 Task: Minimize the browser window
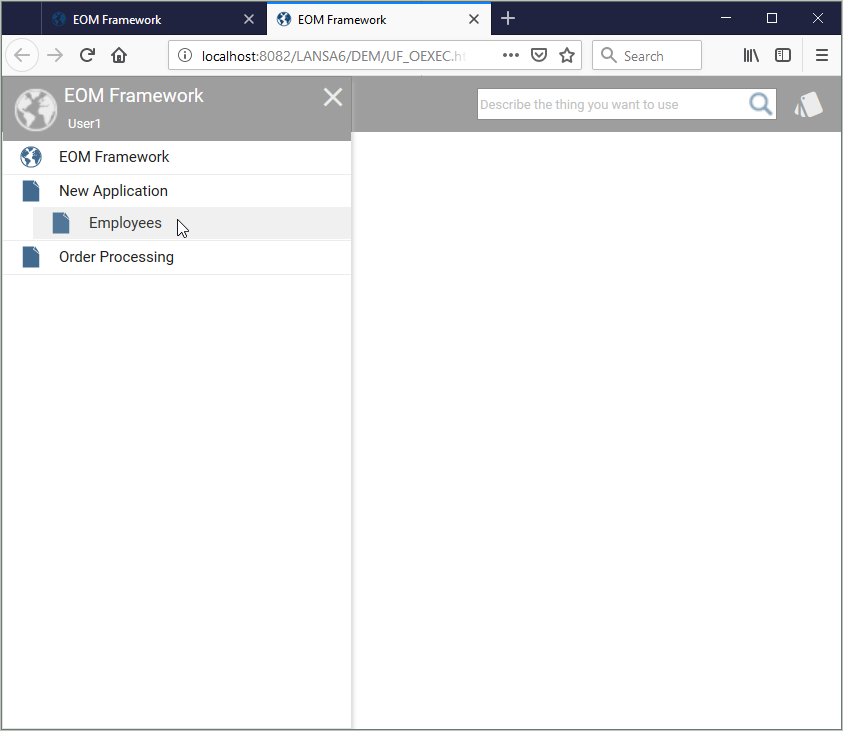pos(726,18)
